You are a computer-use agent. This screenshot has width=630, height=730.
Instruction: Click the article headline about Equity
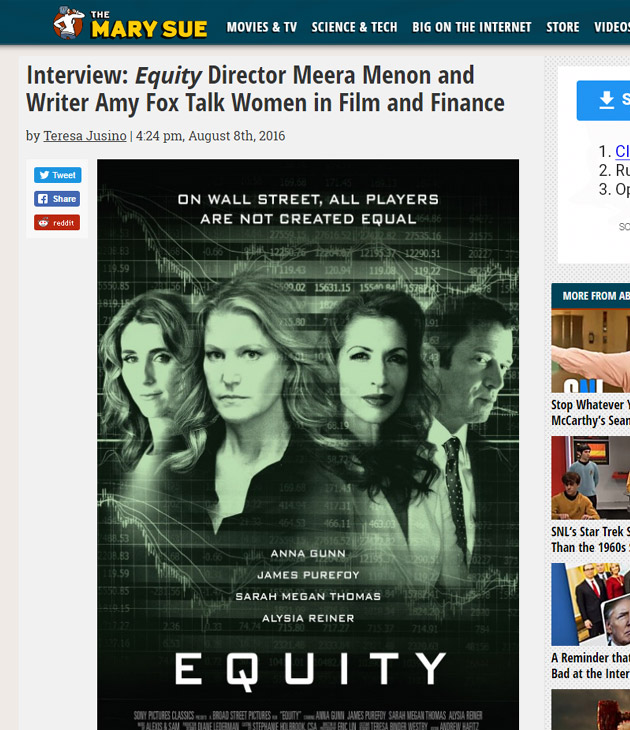point(265,89)
